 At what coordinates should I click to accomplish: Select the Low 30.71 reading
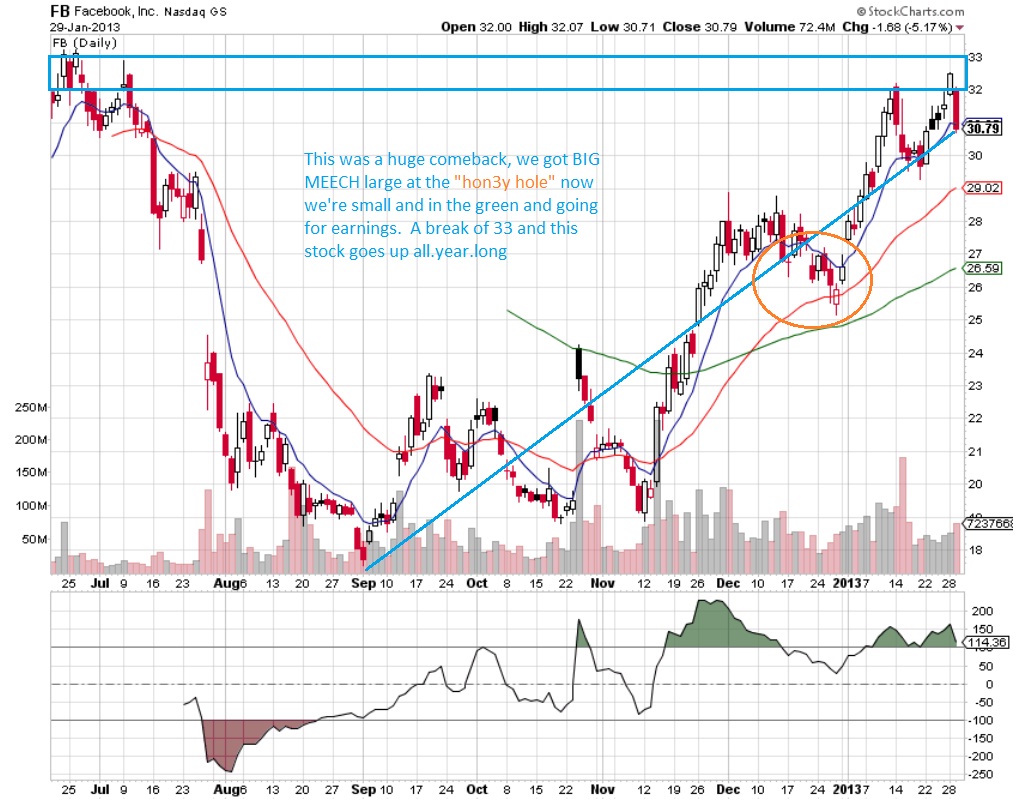pos(622,27)
